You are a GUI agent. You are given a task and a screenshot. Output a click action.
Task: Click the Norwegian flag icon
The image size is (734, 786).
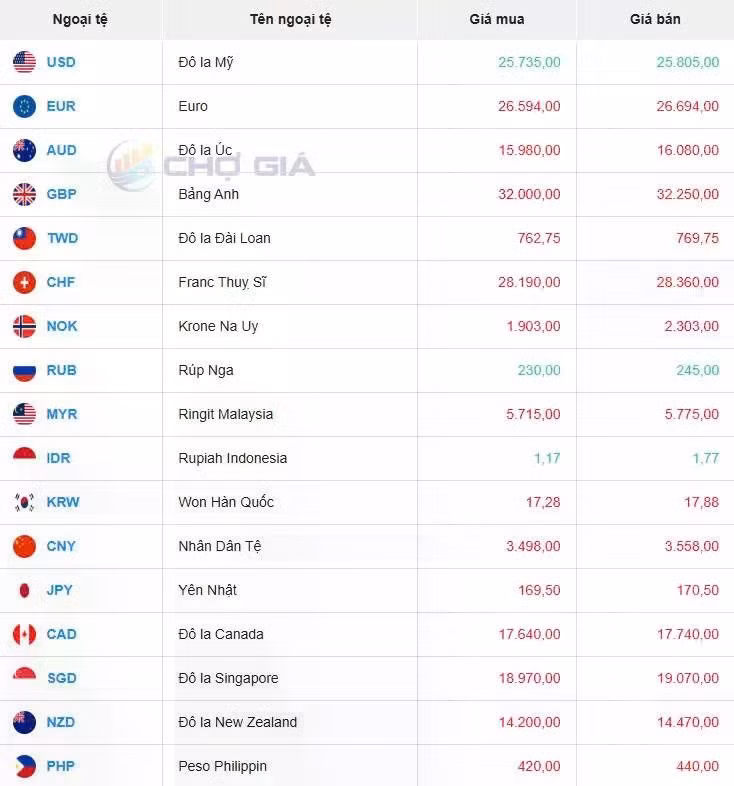[24, 326]
